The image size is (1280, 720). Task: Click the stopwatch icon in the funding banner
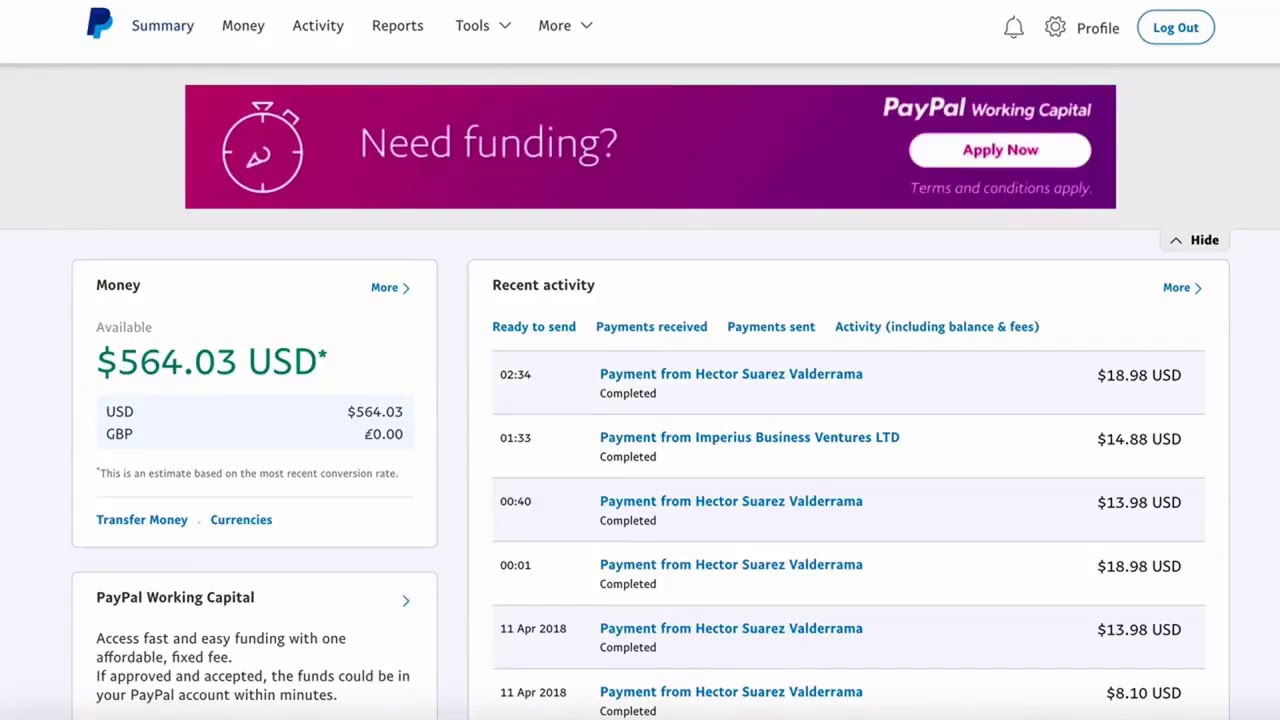pyautogui.click(x=262, y=147)
